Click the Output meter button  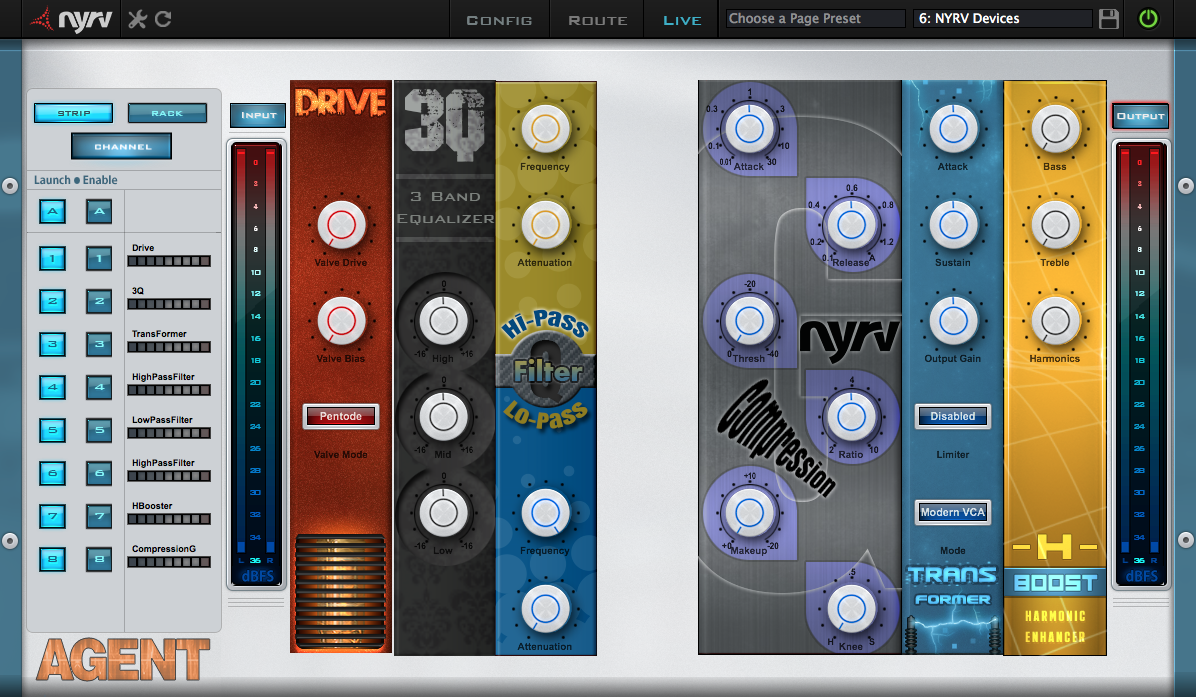[1140, 116]
